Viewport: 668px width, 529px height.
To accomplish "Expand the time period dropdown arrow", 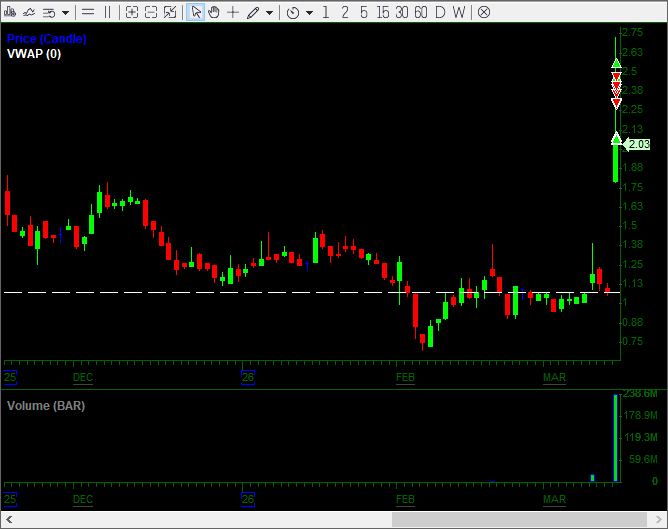I will (309, 13).
